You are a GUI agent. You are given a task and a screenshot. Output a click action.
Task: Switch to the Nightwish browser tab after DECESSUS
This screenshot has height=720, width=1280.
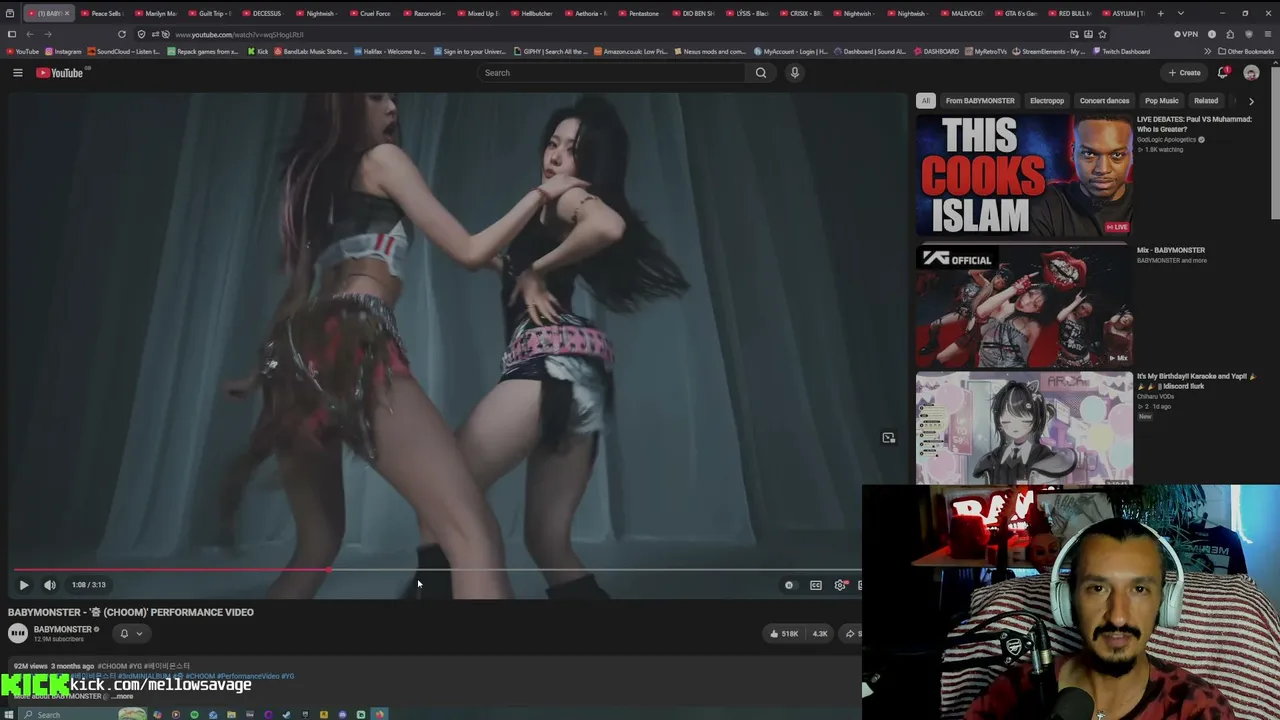coord(316,13)
